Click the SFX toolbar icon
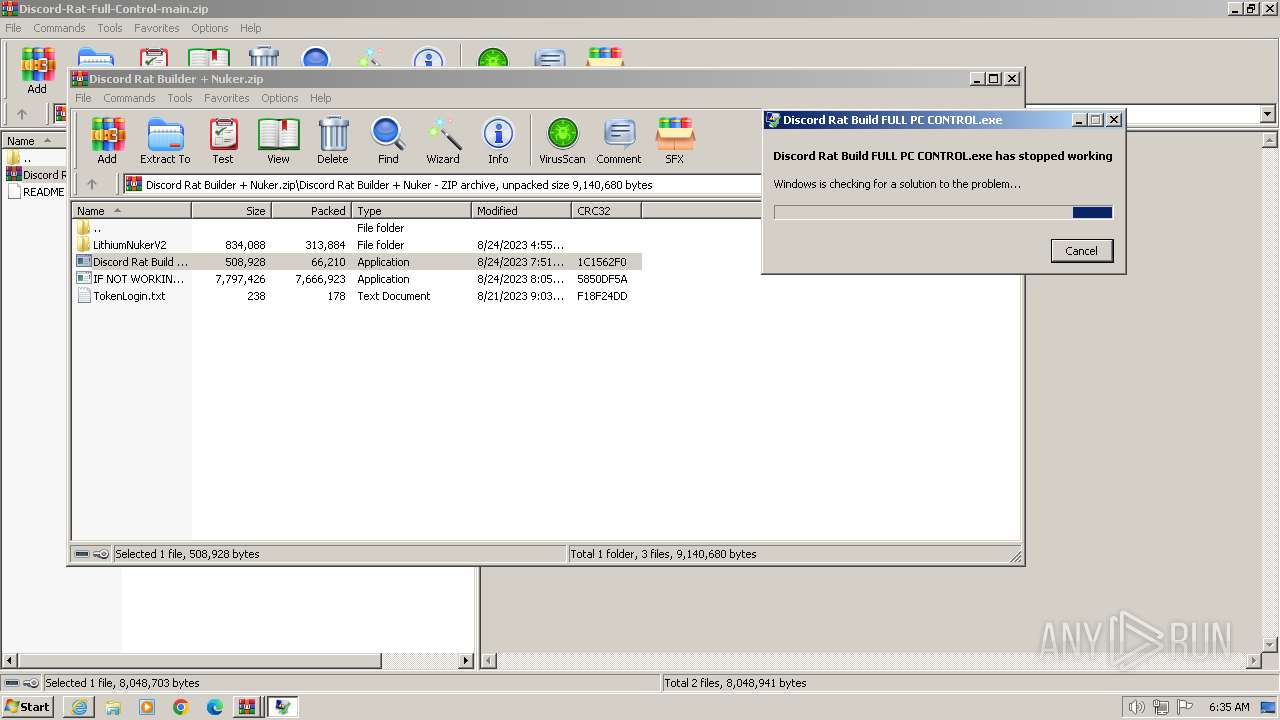This screenshot has width=1280, height=720. pos(675,140)
